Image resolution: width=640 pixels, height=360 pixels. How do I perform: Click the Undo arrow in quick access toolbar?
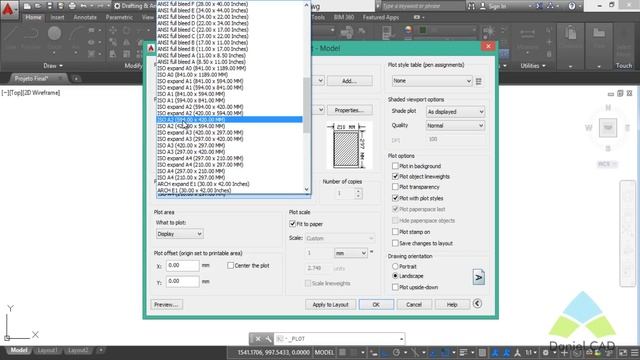(84, 6)
